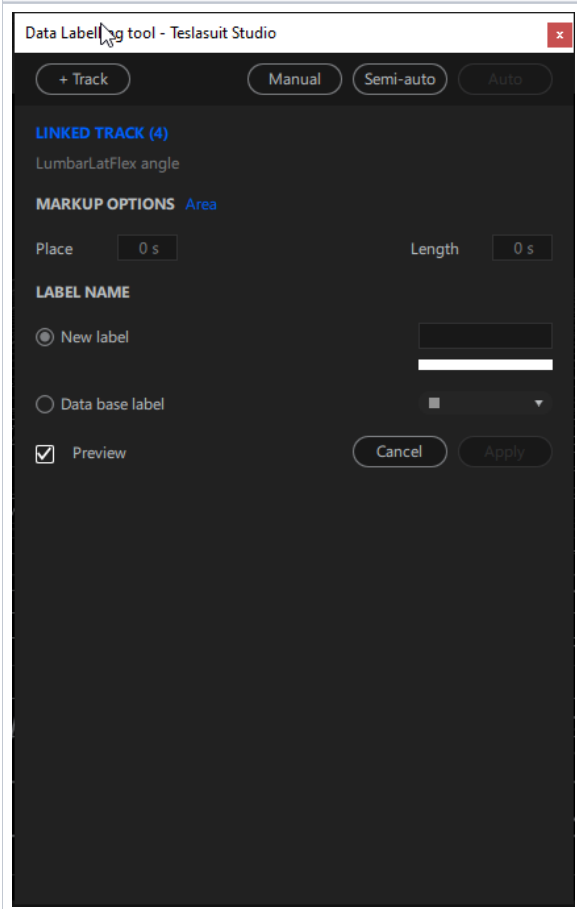Select the New label radio button
Screen dimensions: 577x909
[45, 337]
